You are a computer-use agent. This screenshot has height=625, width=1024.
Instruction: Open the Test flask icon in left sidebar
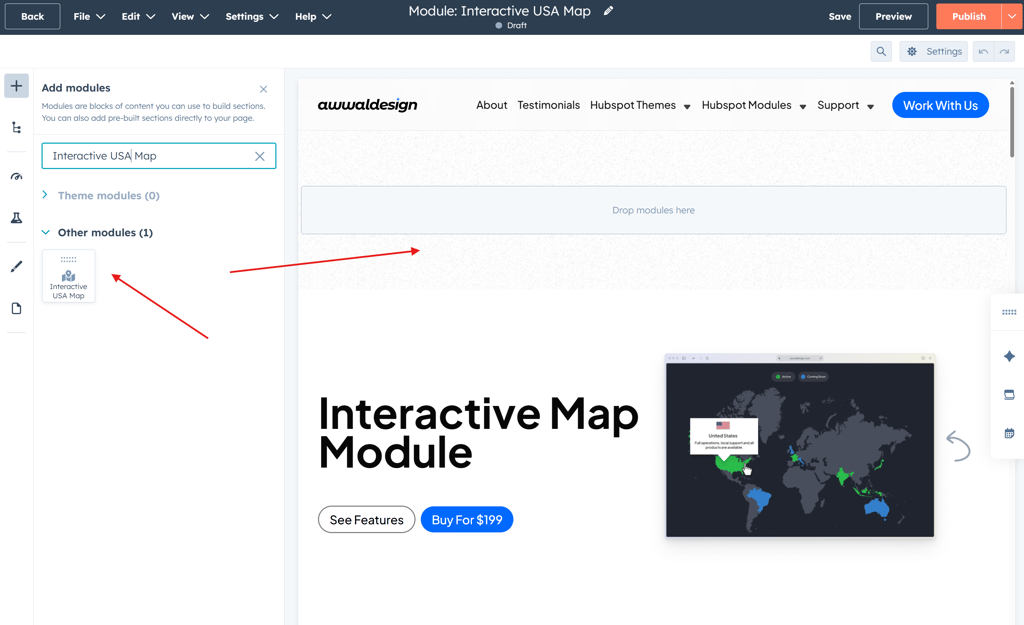(16, 218)
